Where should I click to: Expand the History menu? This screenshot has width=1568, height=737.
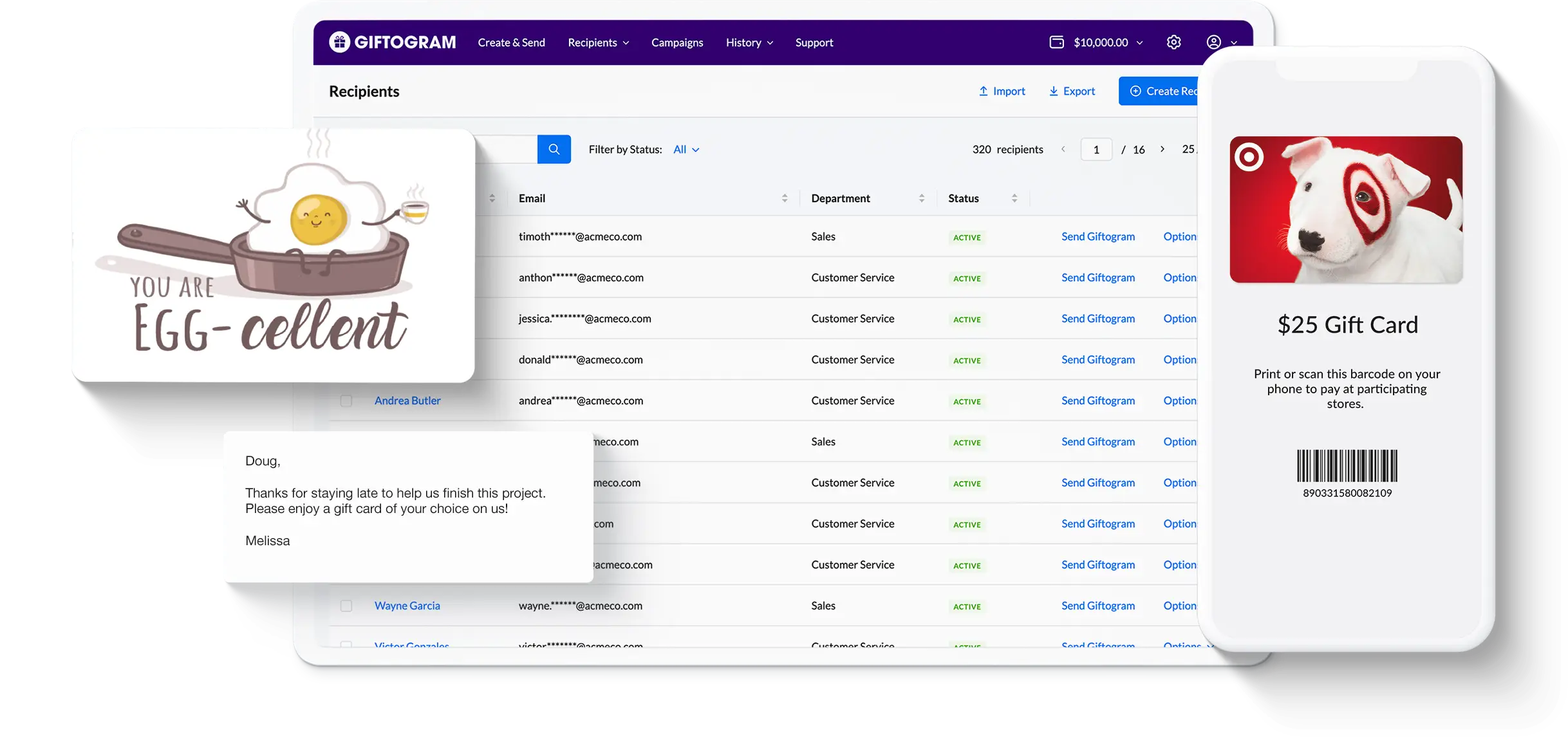[749, 42]
